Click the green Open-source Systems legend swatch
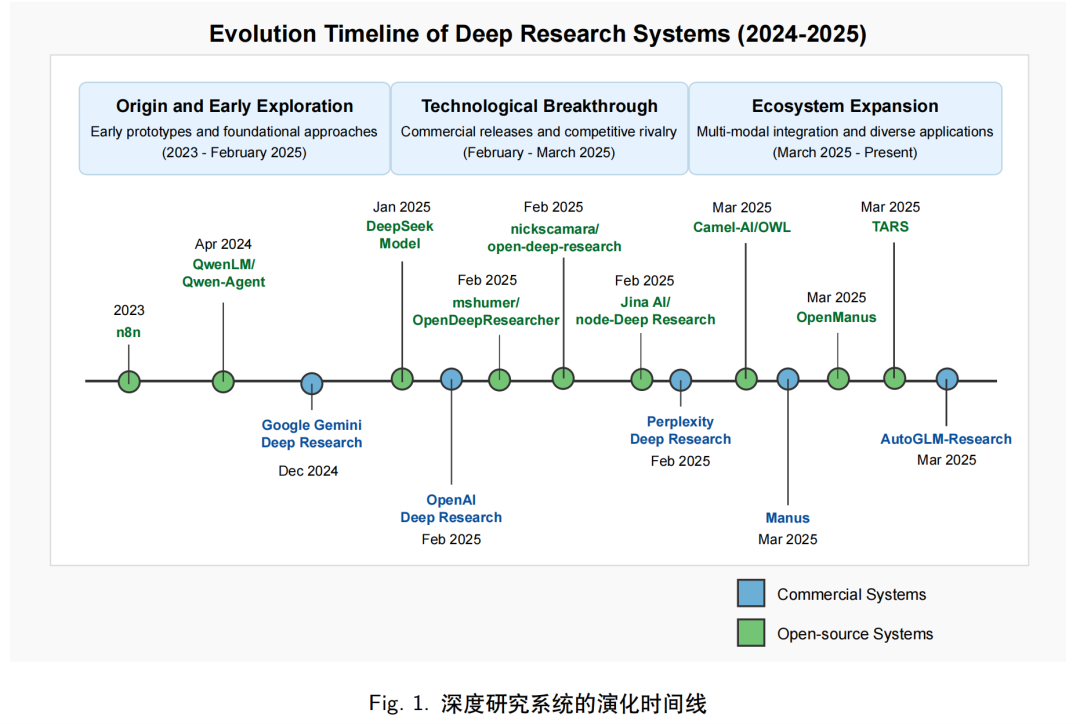The image size is (1080, 724). [751, 632]
